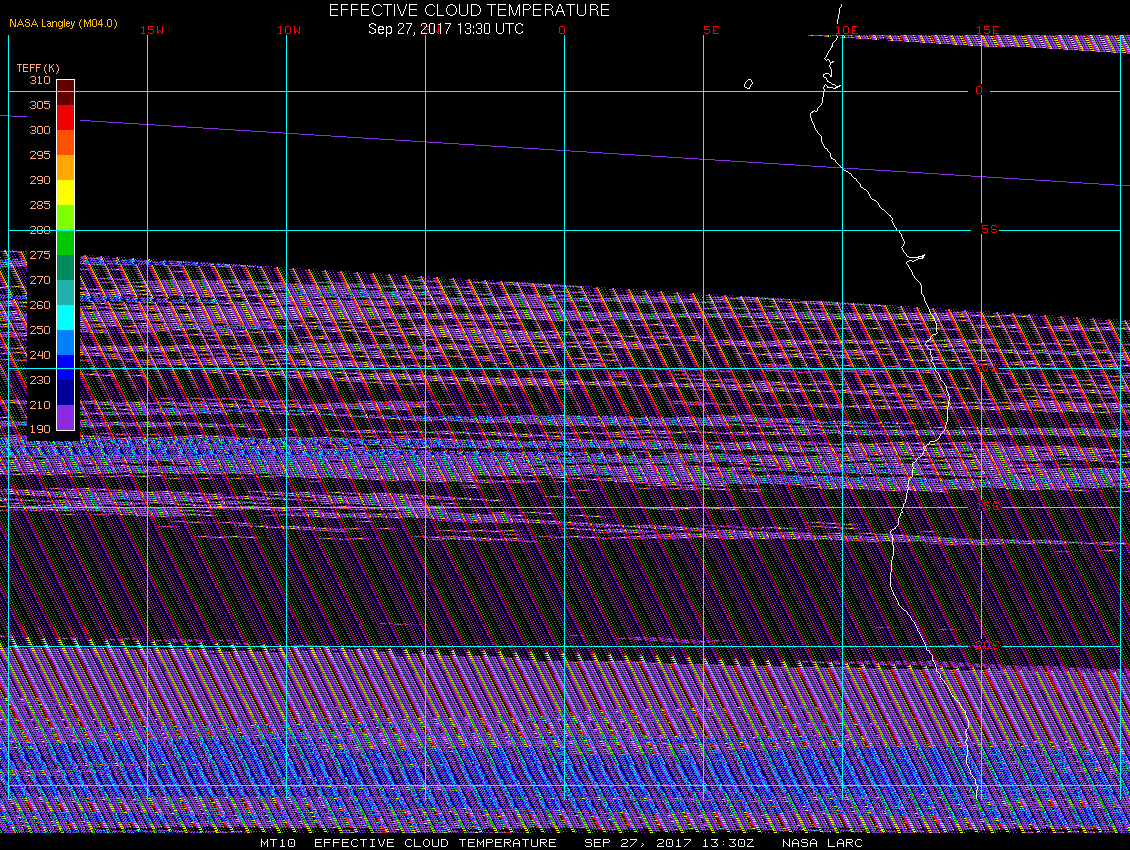
Task: Click the 230 legend value
Action: (40, 380)
